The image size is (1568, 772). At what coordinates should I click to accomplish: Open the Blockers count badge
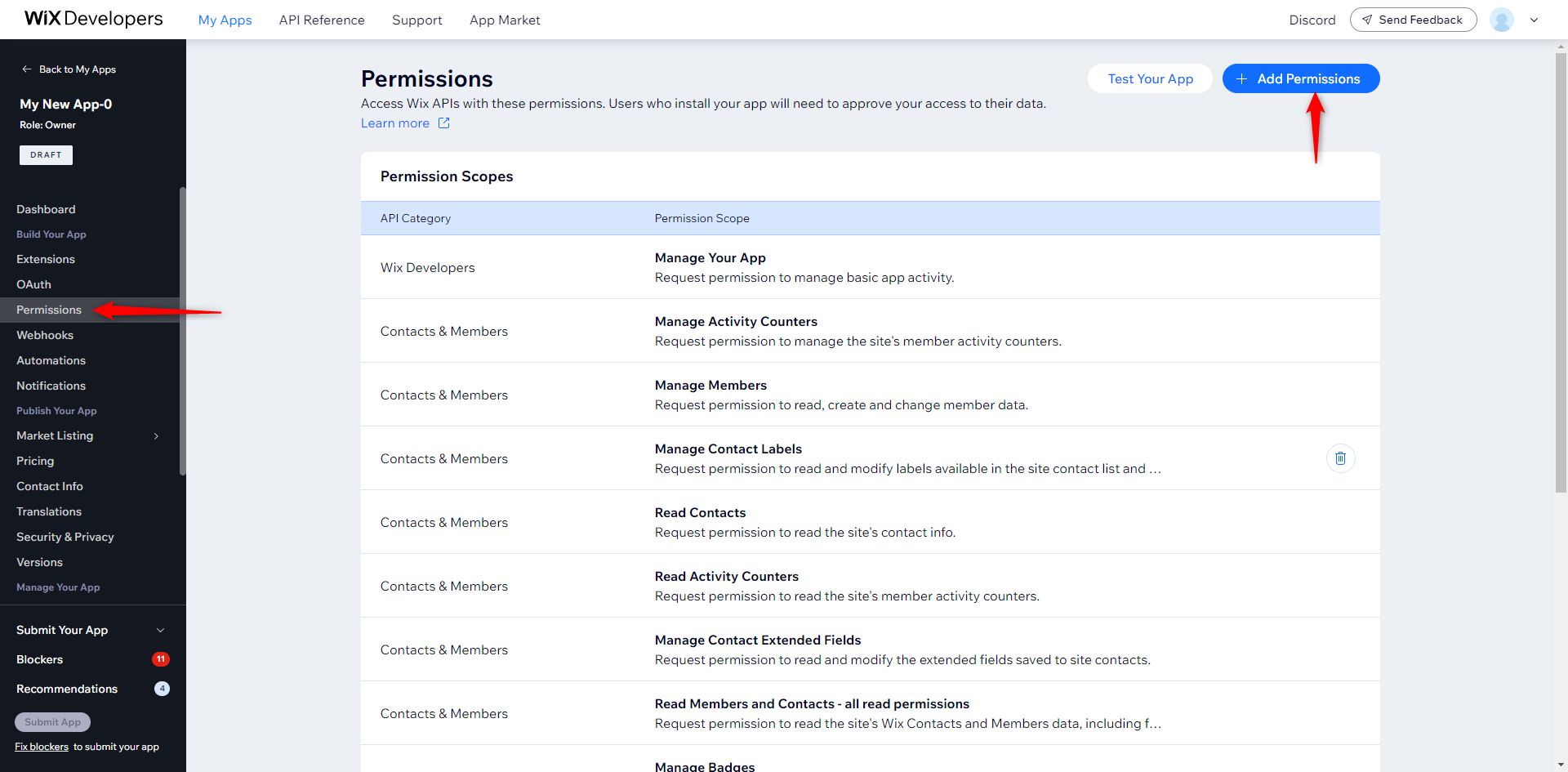point(161,659)
